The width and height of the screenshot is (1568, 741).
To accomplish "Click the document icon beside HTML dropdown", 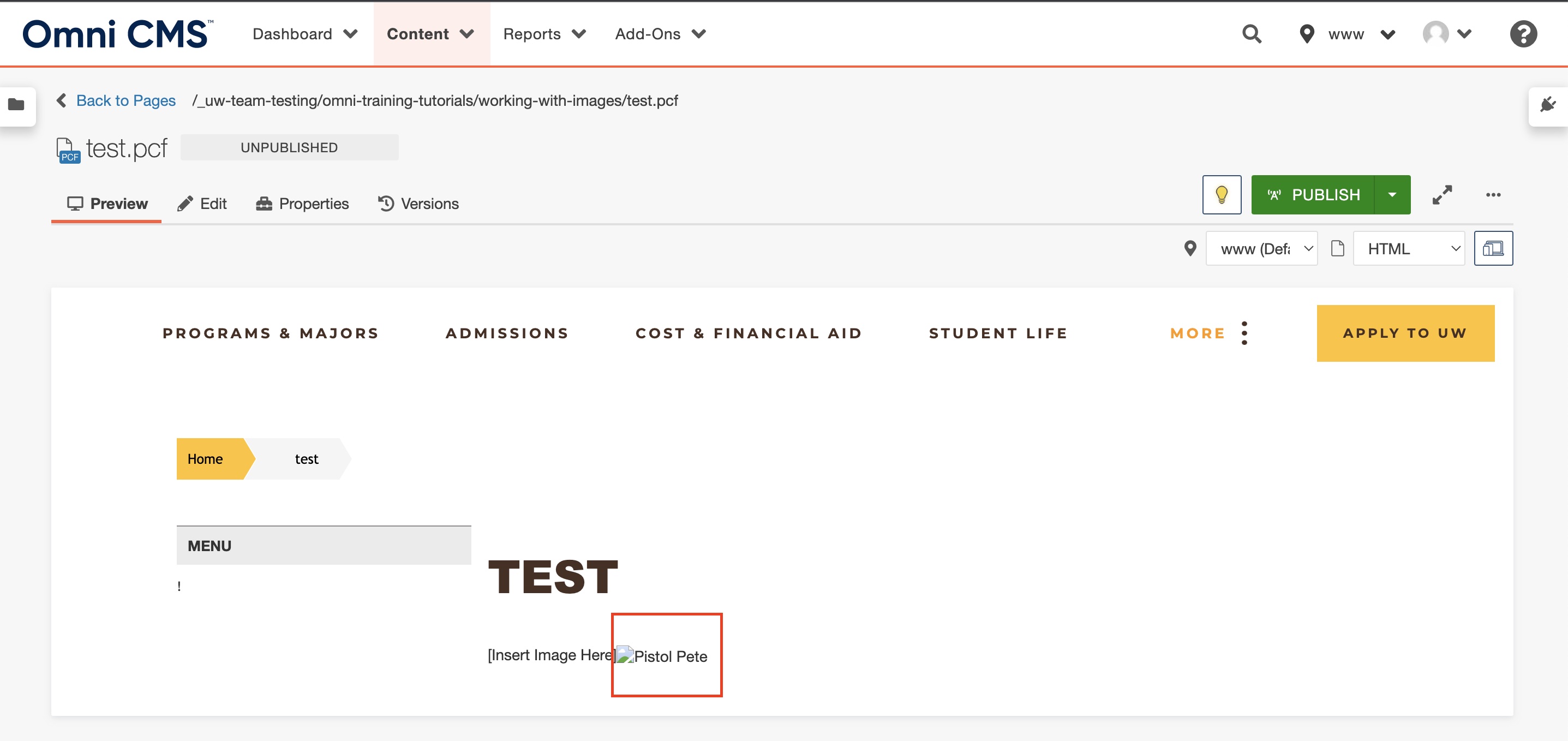I will (x=1337, y=248).
